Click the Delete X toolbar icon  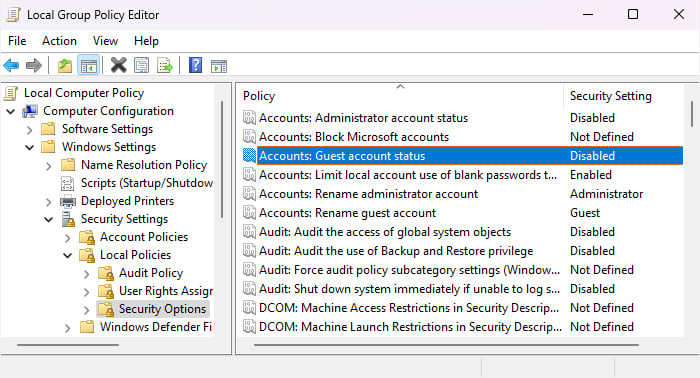(118, 66)
